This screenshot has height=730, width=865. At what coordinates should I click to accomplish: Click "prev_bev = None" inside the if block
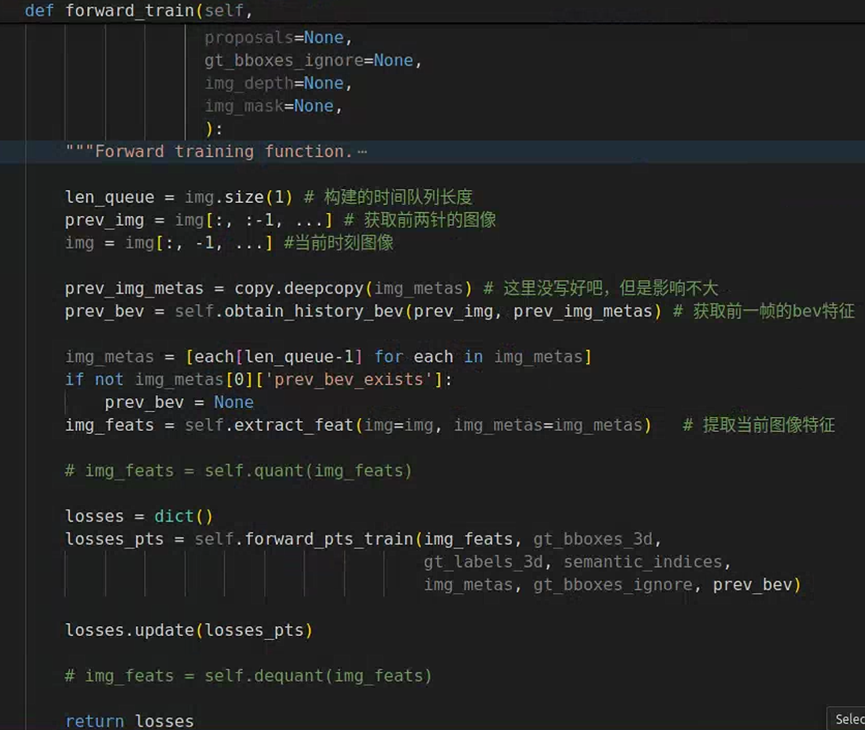point(178,402)
